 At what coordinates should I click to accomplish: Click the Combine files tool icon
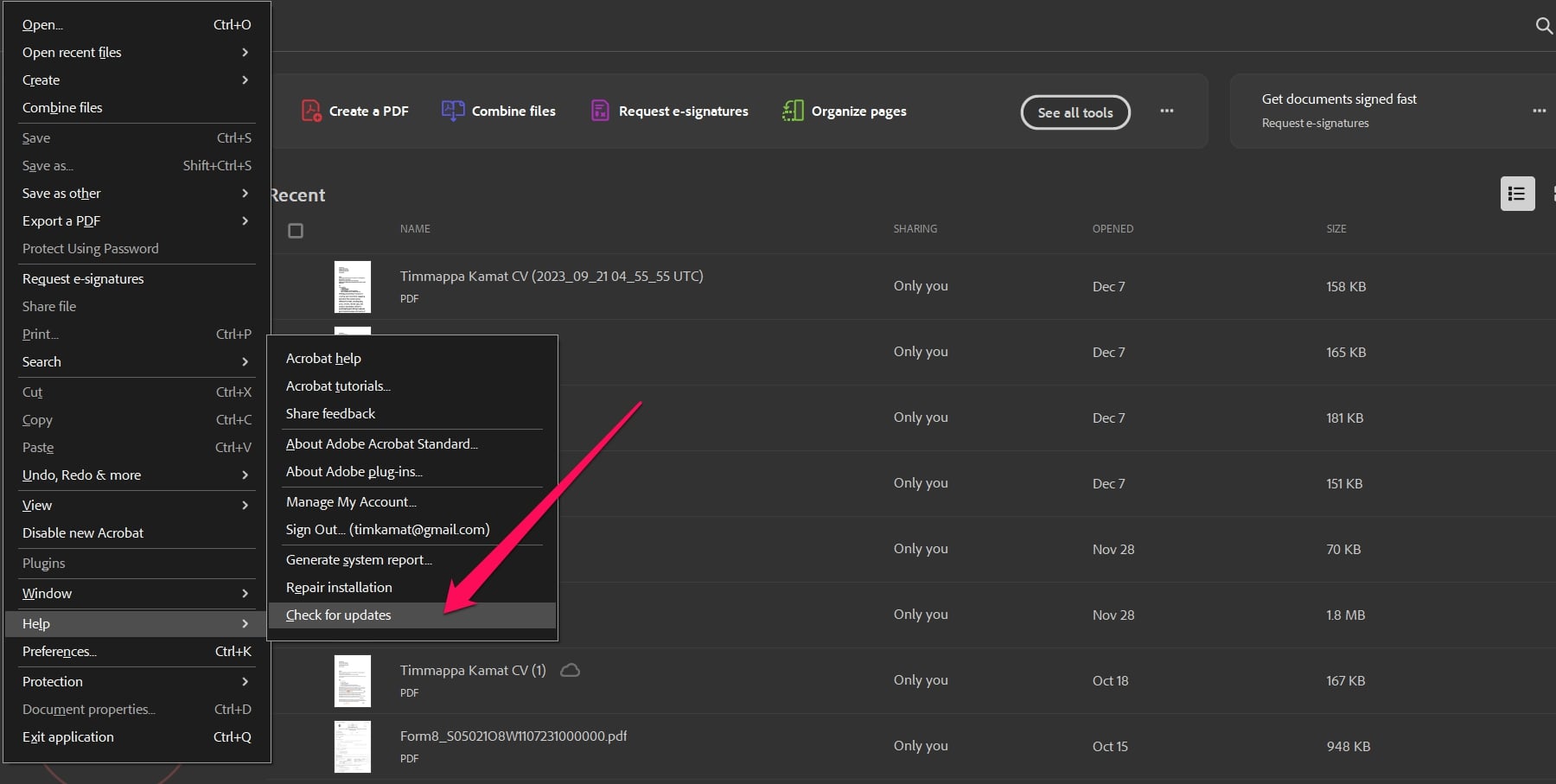click(453, 111)
